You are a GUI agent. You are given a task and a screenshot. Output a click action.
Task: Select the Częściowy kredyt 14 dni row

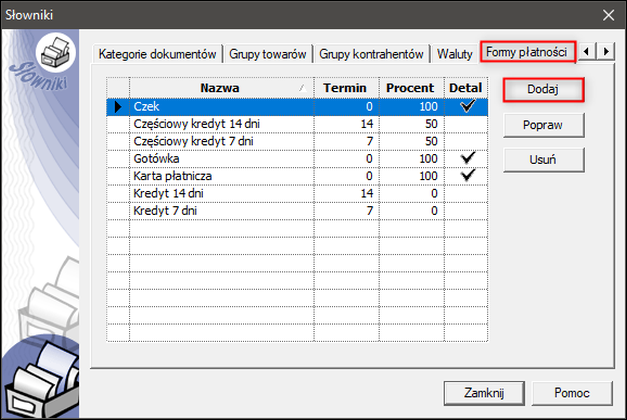click(x=297, y=124)
